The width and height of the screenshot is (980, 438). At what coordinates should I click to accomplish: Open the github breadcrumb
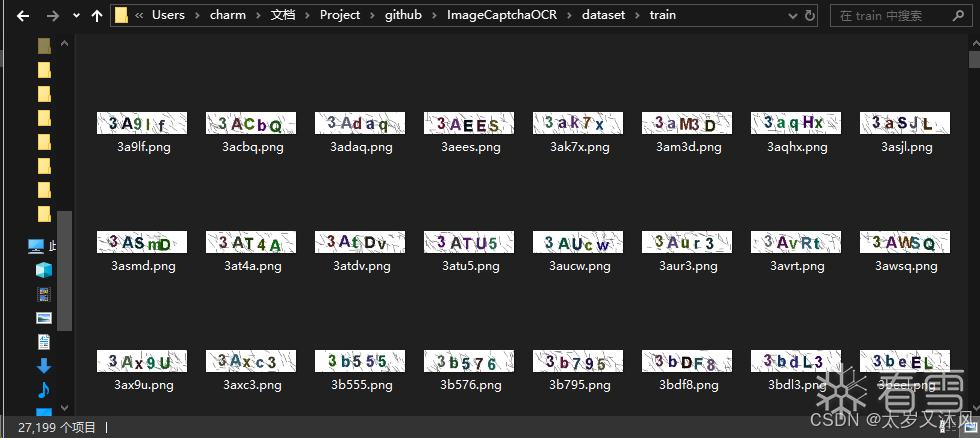pyautogui.click(x=403, y=15)
